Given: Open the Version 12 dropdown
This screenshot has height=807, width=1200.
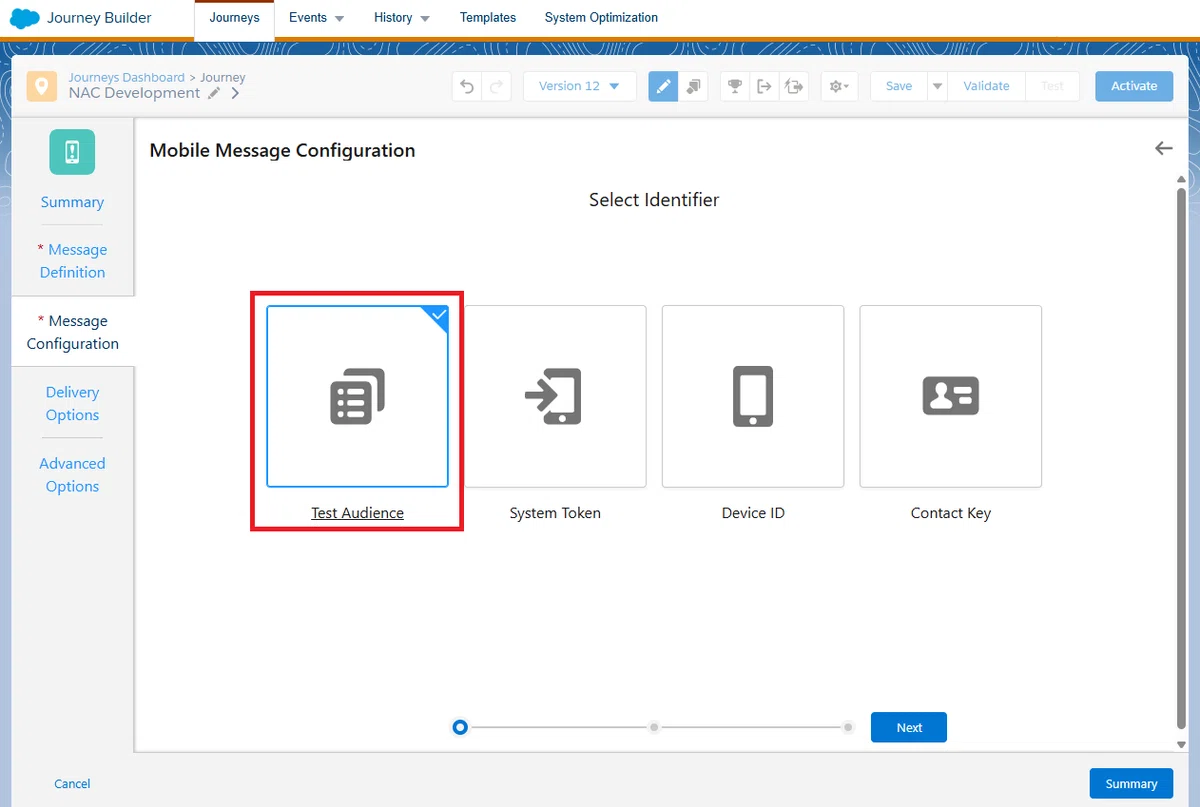Looking at the screenshot, I should click(580, 86).
